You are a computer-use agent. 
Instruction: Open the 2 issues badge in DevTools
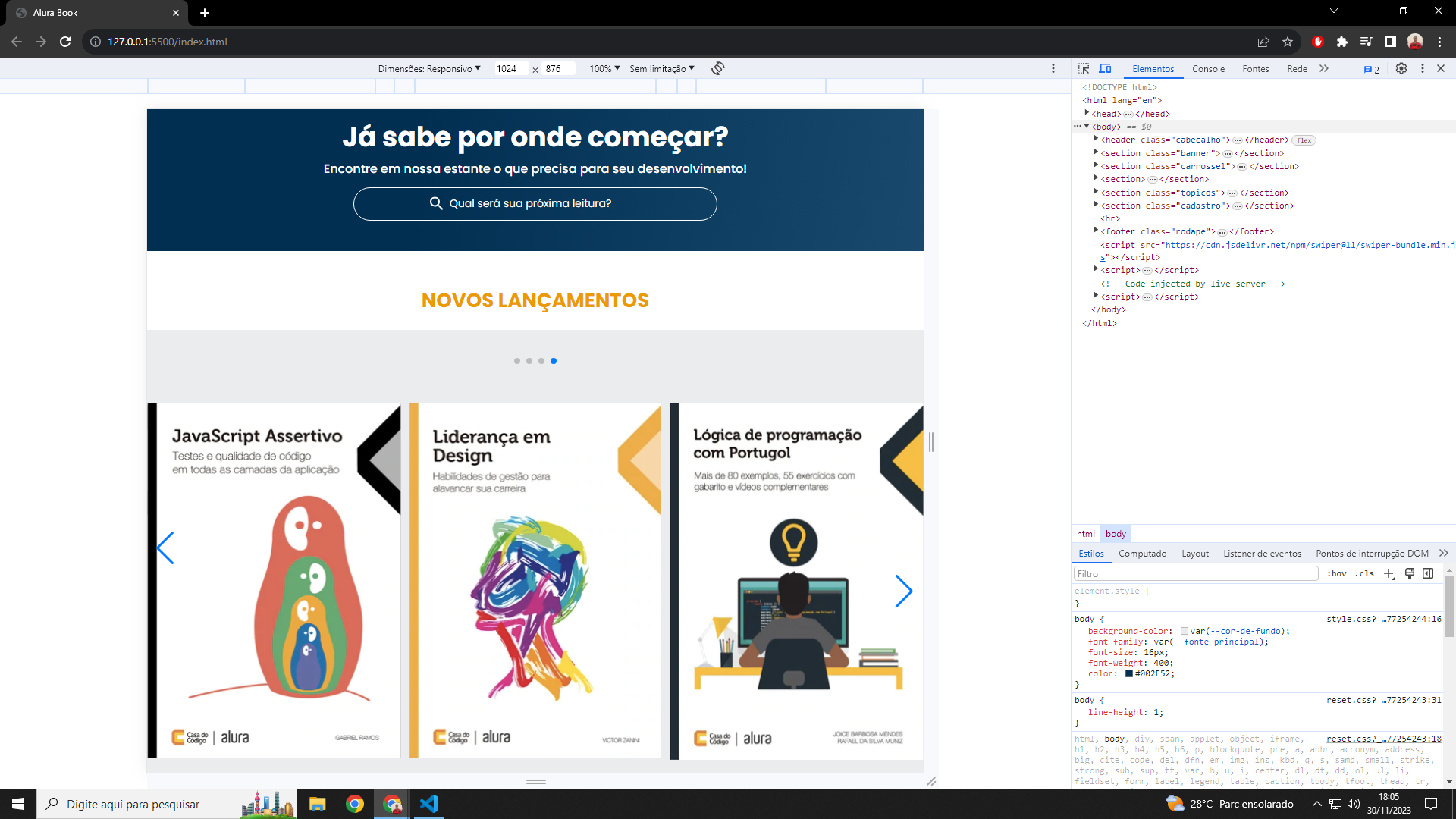(x=1372, y=69)
